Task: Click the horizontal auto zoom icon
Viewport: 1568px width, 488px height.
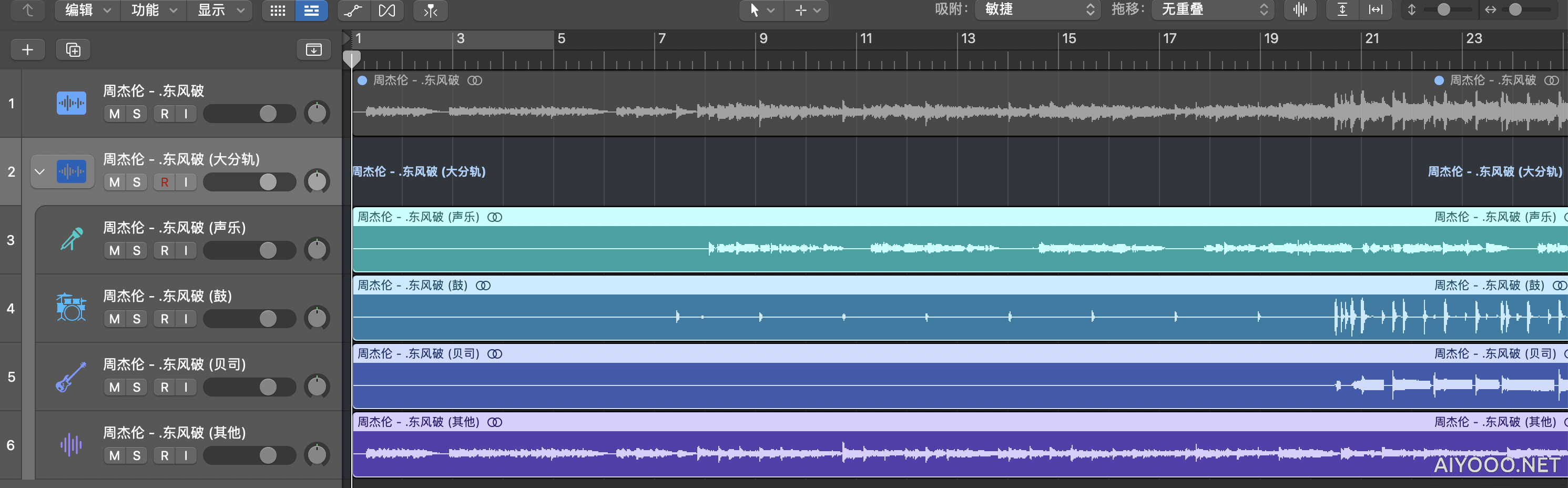Action: click(x=1376, y=10)
